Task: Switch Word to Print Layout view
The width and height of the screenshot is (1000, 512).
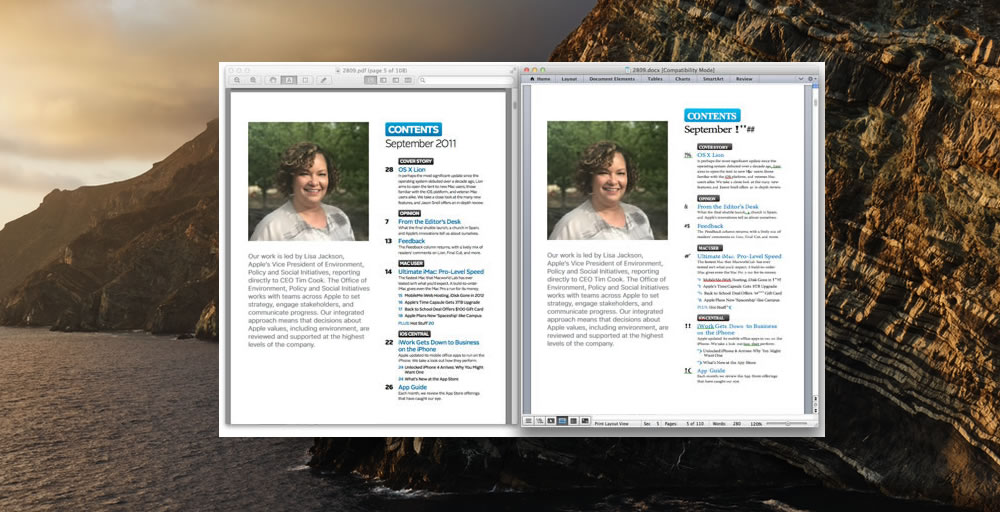Action: 562,421
